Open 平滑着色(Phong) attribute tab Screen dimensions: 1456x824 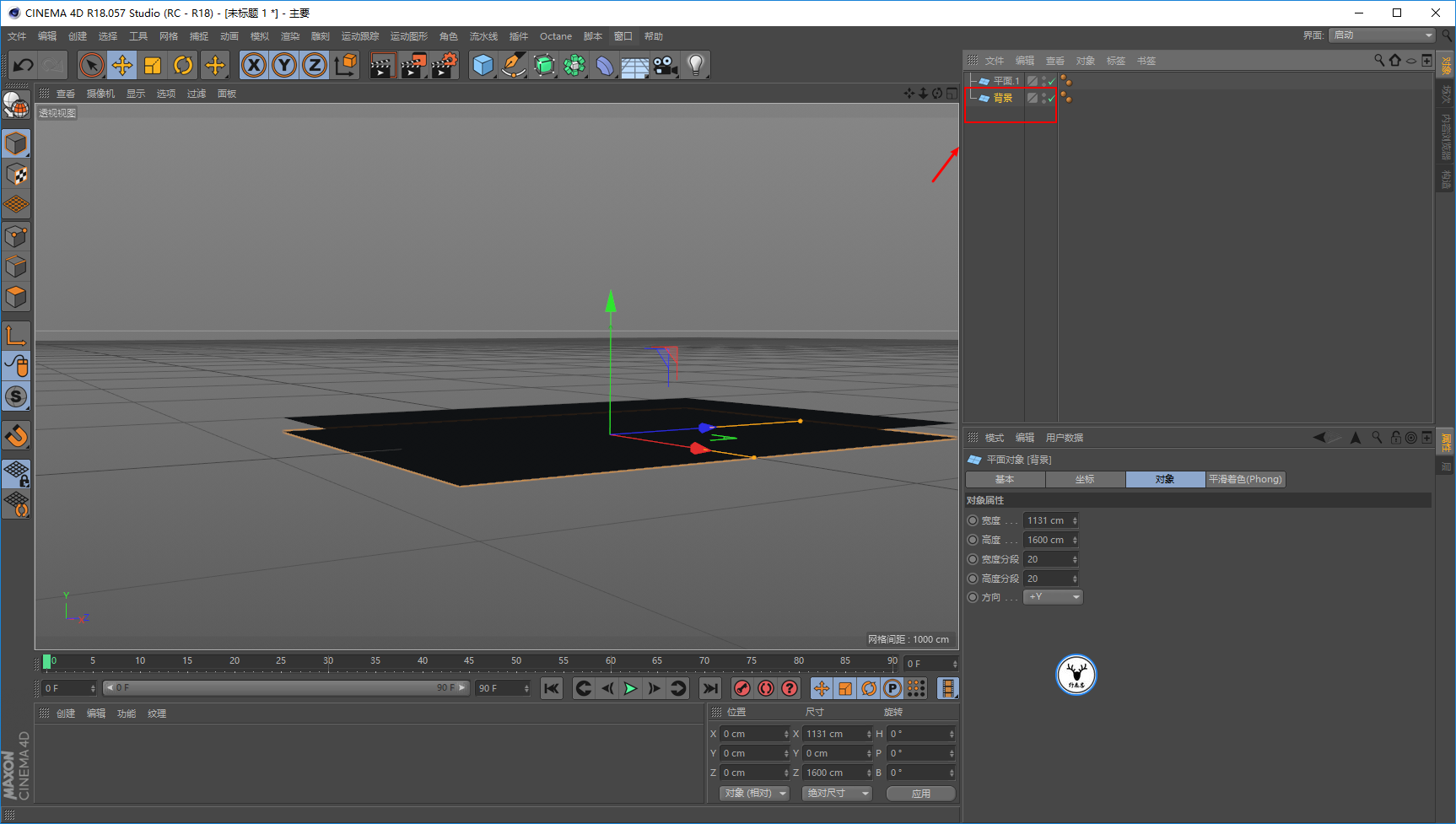[x=1245, y=479]
